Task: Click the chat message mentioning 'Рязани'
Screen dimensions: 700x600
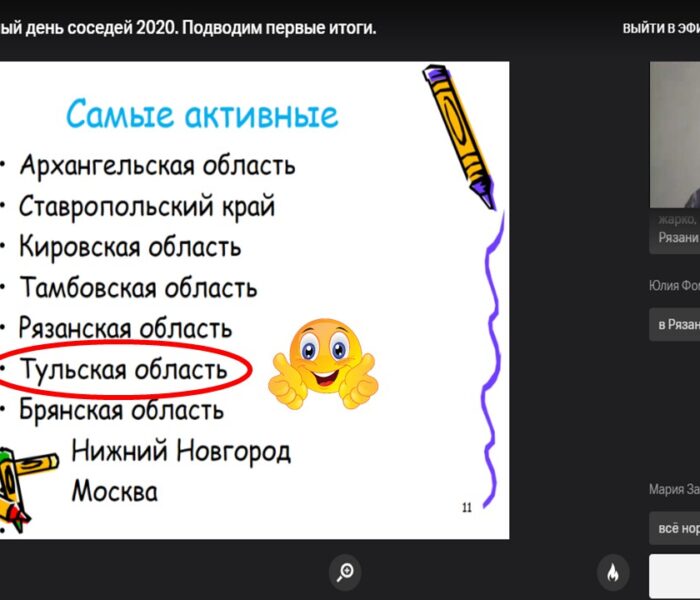Action: pyautogui.click(x=675, y=232)
